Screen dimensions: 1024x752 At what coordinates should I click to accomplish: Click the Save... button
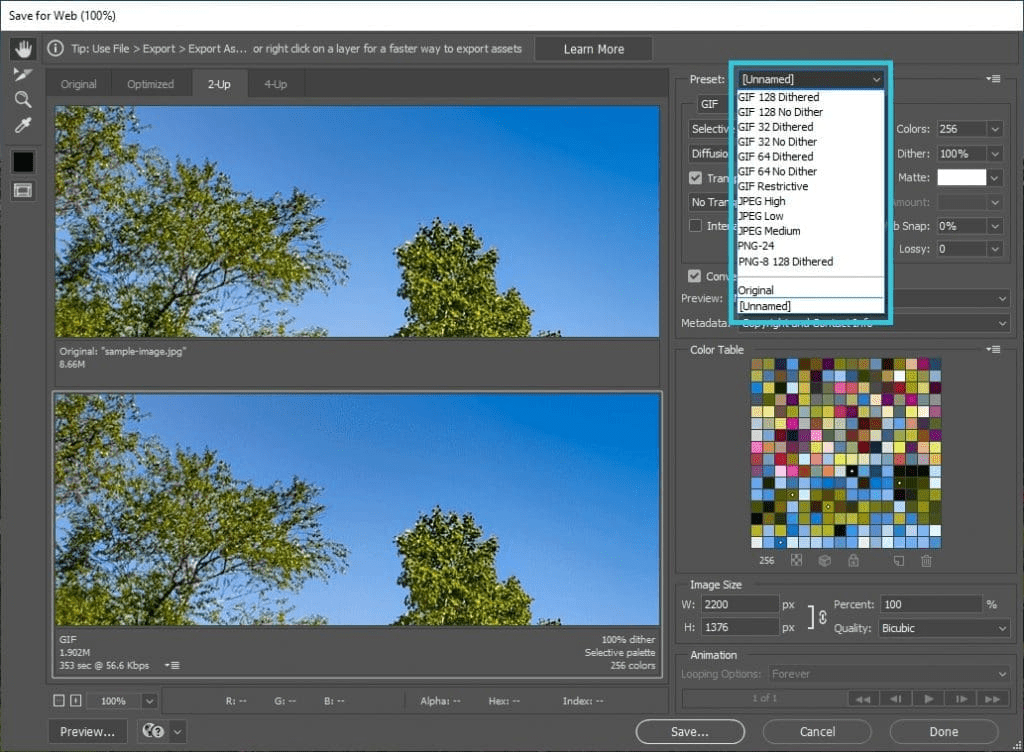(690, 732)
